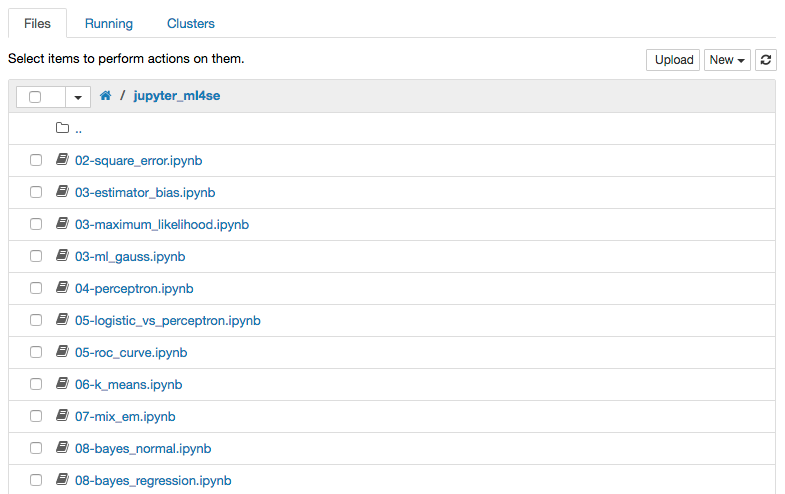The width and height of the screenshot is (785, 494).
Task: Click the parent directory folder icon
Action: pos(62,128)
